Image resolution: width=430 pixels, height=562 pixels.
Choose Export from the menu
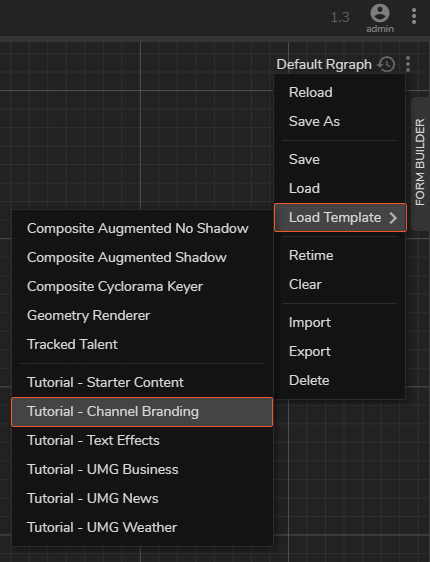pos(340,352)
